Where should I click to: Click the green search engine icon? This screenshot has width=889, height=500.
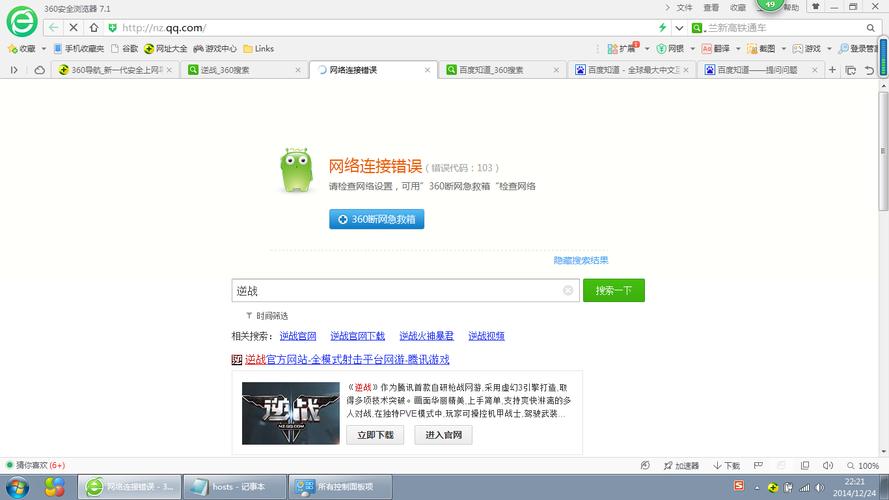point(697,28)
